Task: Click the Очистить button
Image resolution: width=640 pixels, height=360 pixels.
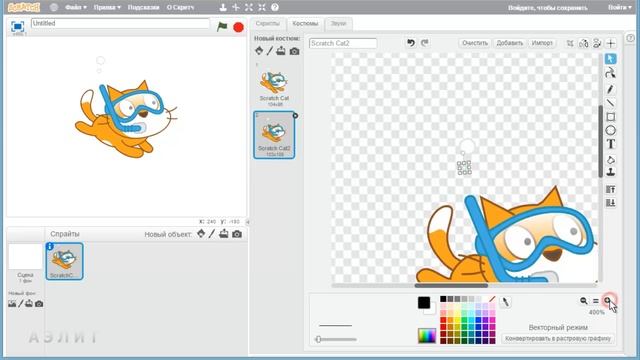Action: pos(475,43)
